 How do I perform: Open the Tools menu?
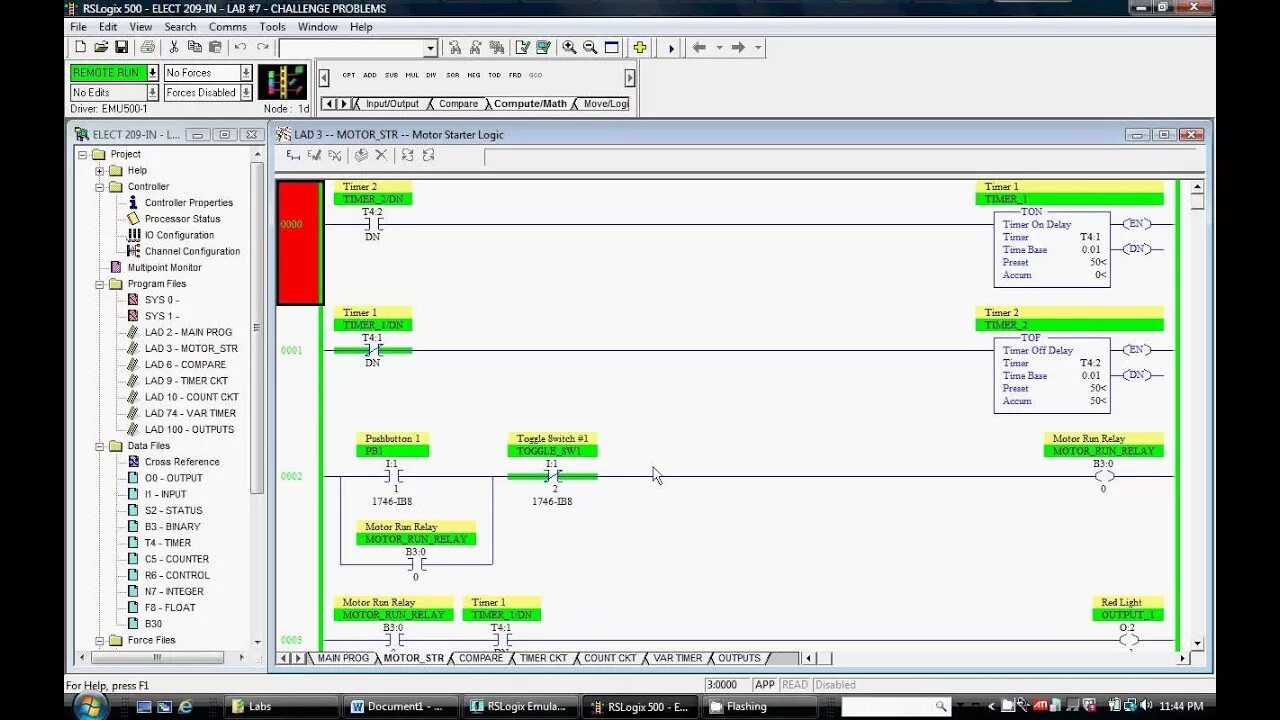coord(272,27)
